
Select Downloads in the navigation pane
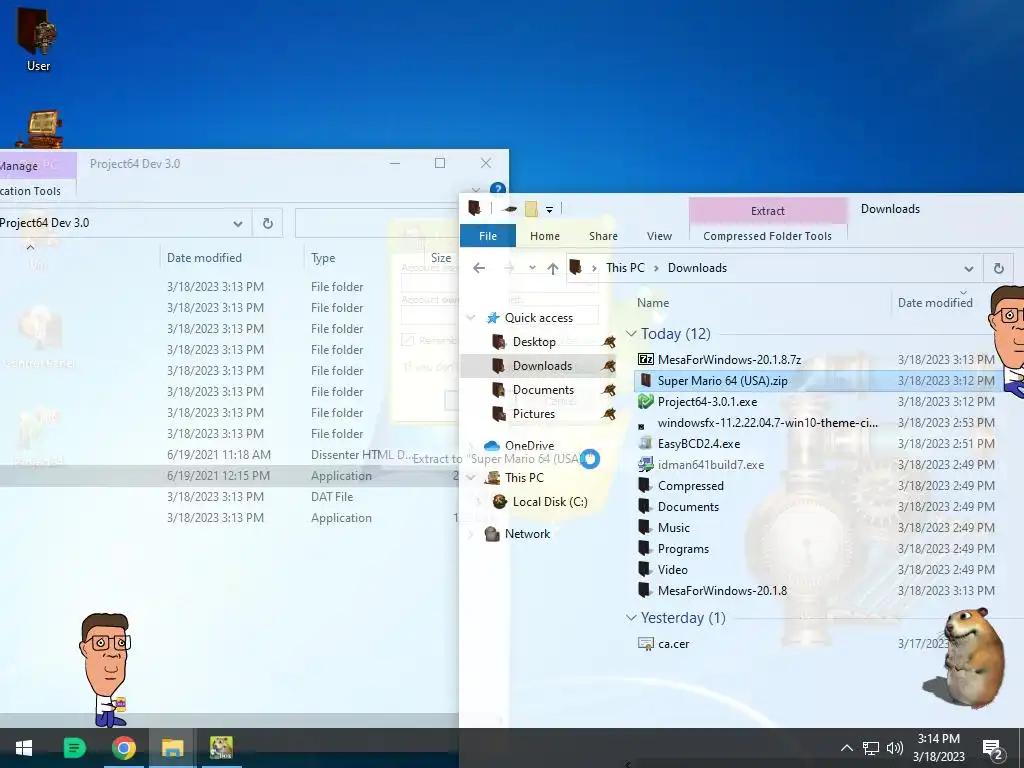542,366
